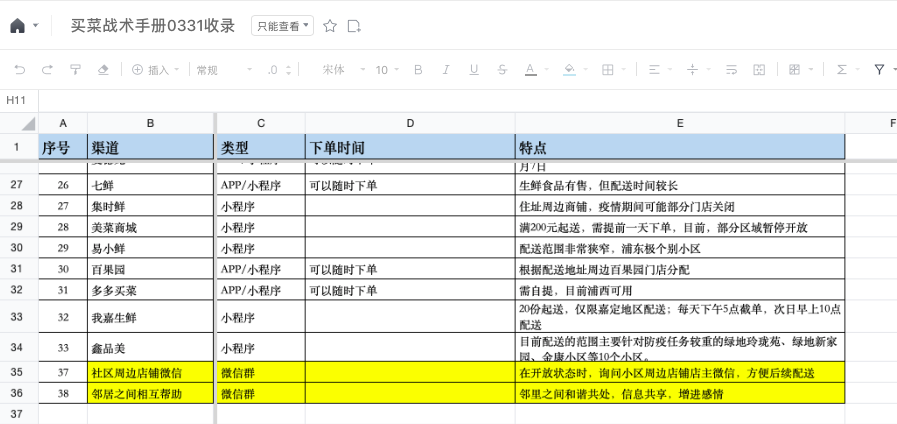Expand the arrow next to the home icon
Image resolution: width=897 pixels, height=424 pixels.
click(x=36, y=26)
